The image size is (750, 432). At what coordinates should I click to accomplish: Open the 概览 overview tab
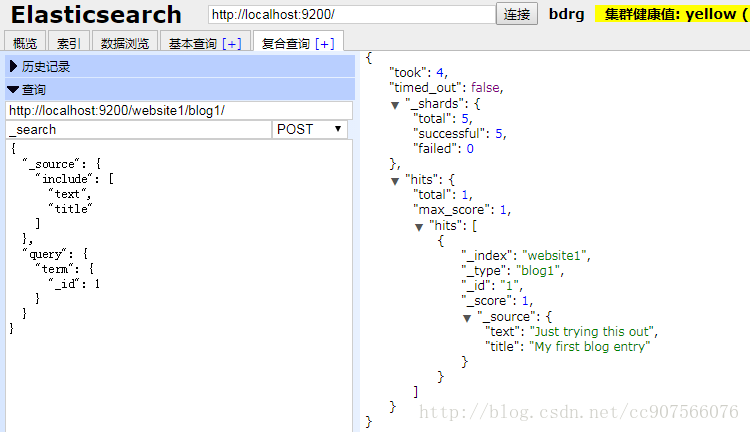25,43
